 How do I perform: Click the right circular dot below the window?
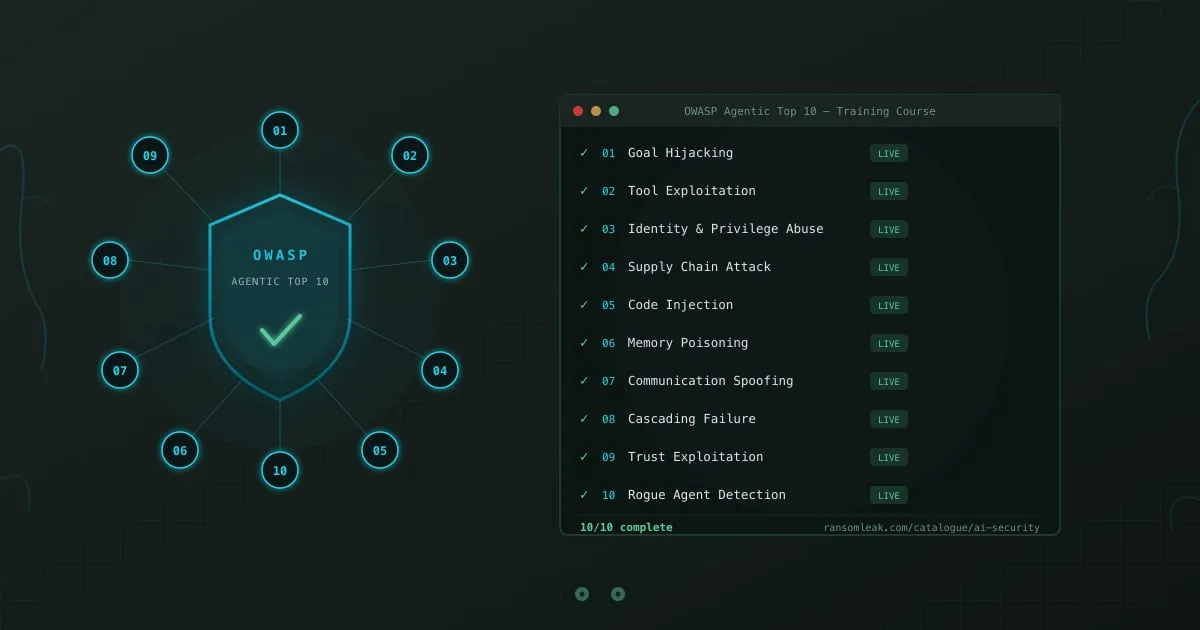click(x=618, y=594)
